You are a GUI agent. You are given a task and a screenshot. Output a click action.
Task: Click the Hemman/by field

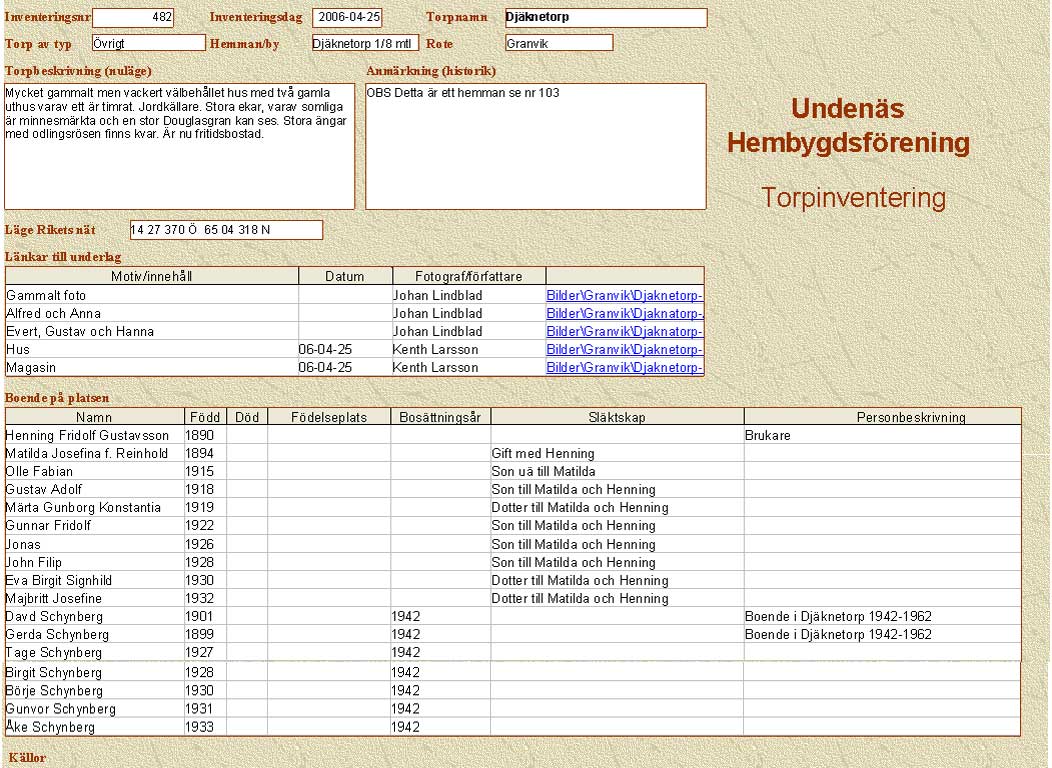click(x=364, y=43)
